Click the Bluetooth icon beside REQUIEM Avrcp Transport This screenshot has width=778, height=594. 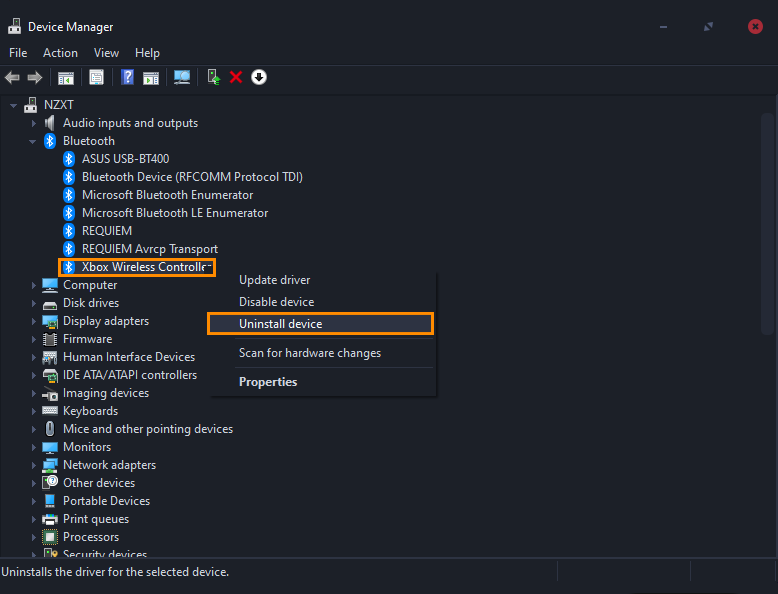69,249
